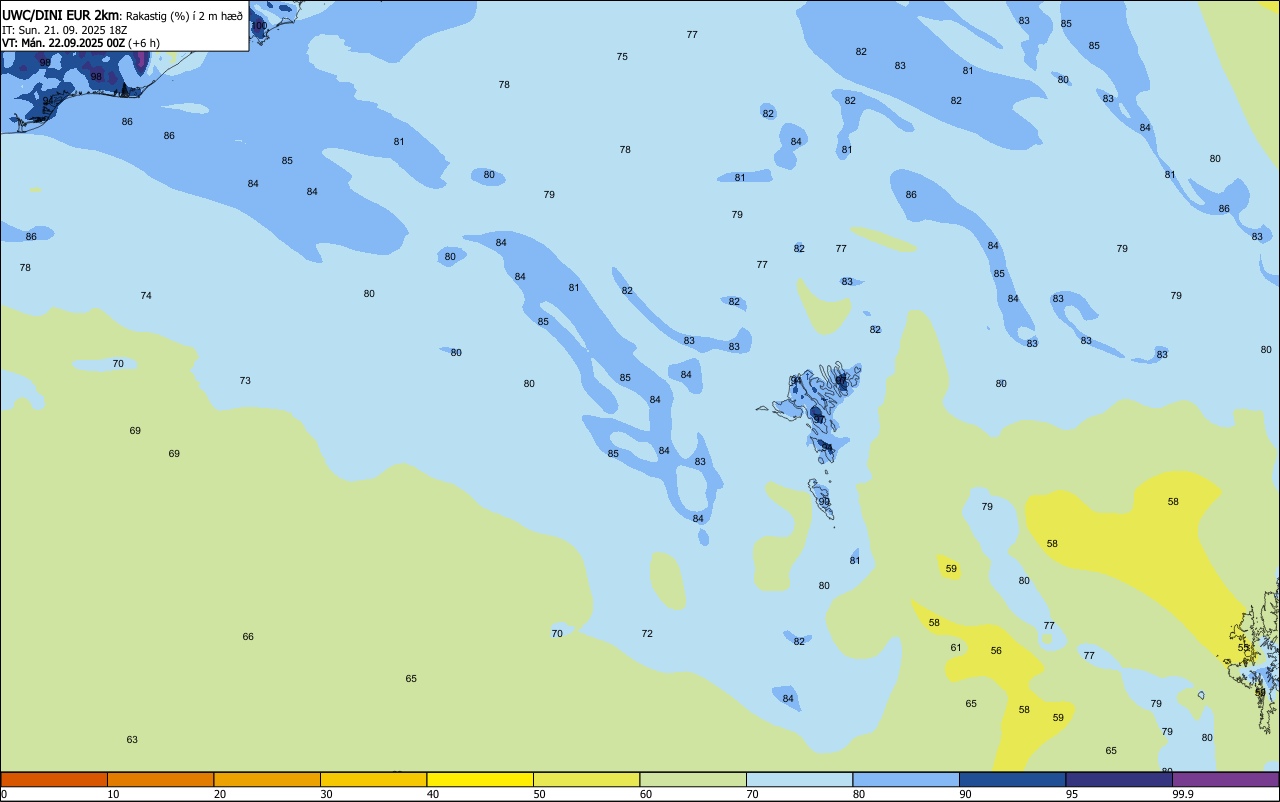Click the map value '75'
Screen dimensions: 1280x802
(x=622, y=57)
